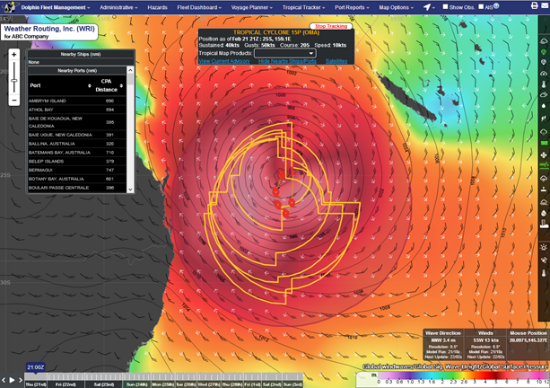
Task: Toggle the green rectangle layer icon
Action: [x=544, y=143]
